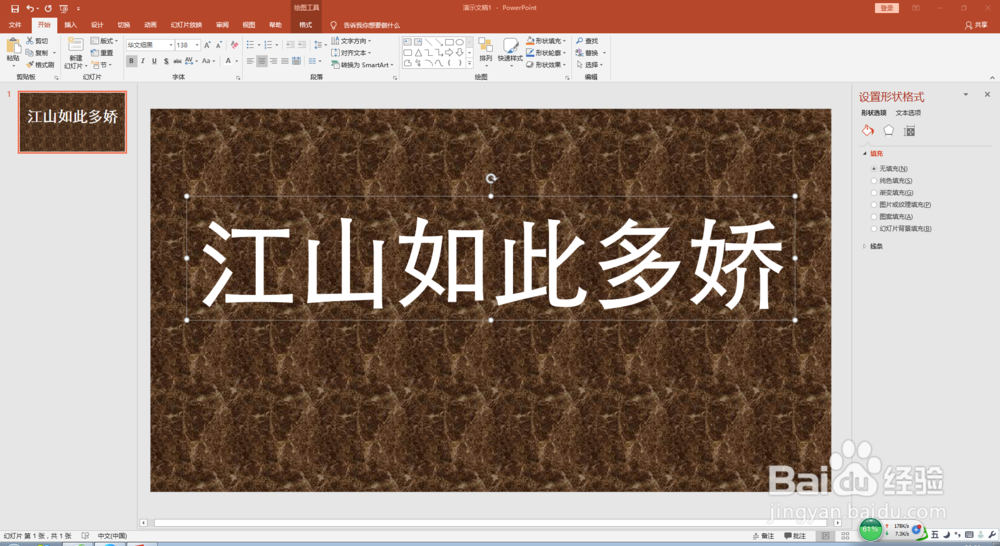Open the font size 138 dropdown

click(x=197, y=45)
